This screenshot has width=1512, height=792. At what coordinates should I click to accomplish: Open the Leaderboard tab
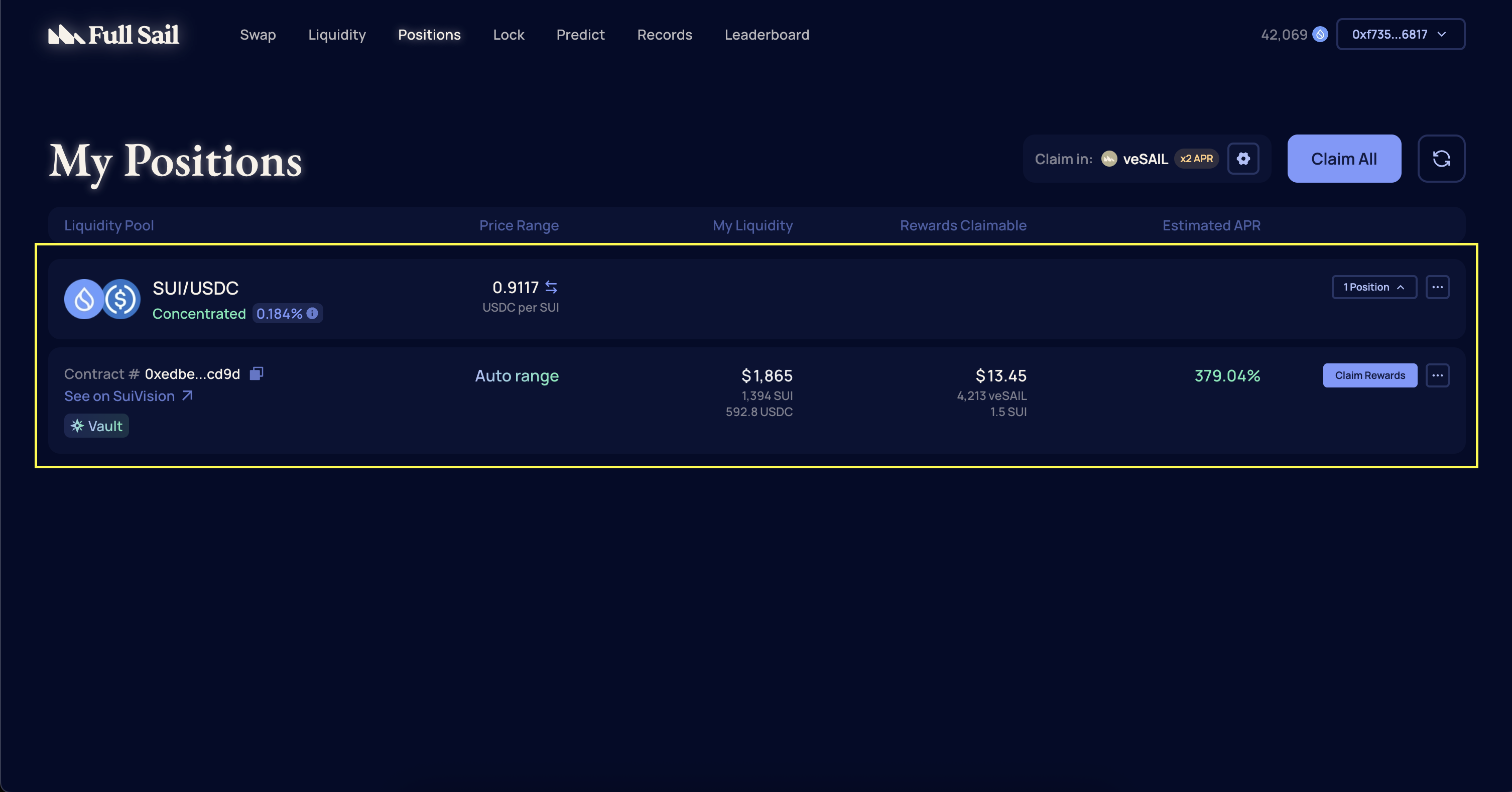point(767,35)
